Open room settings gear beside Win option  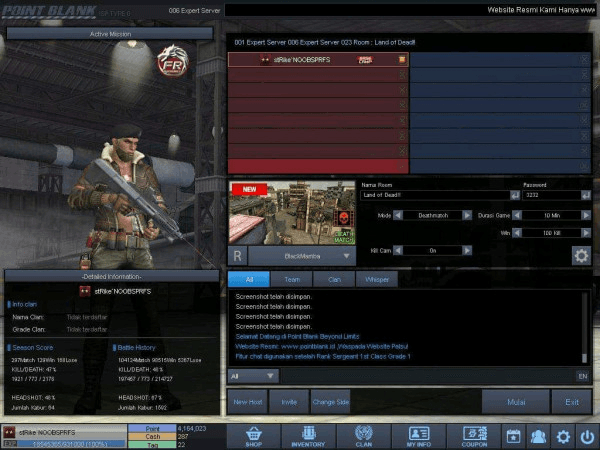(580, 255)
